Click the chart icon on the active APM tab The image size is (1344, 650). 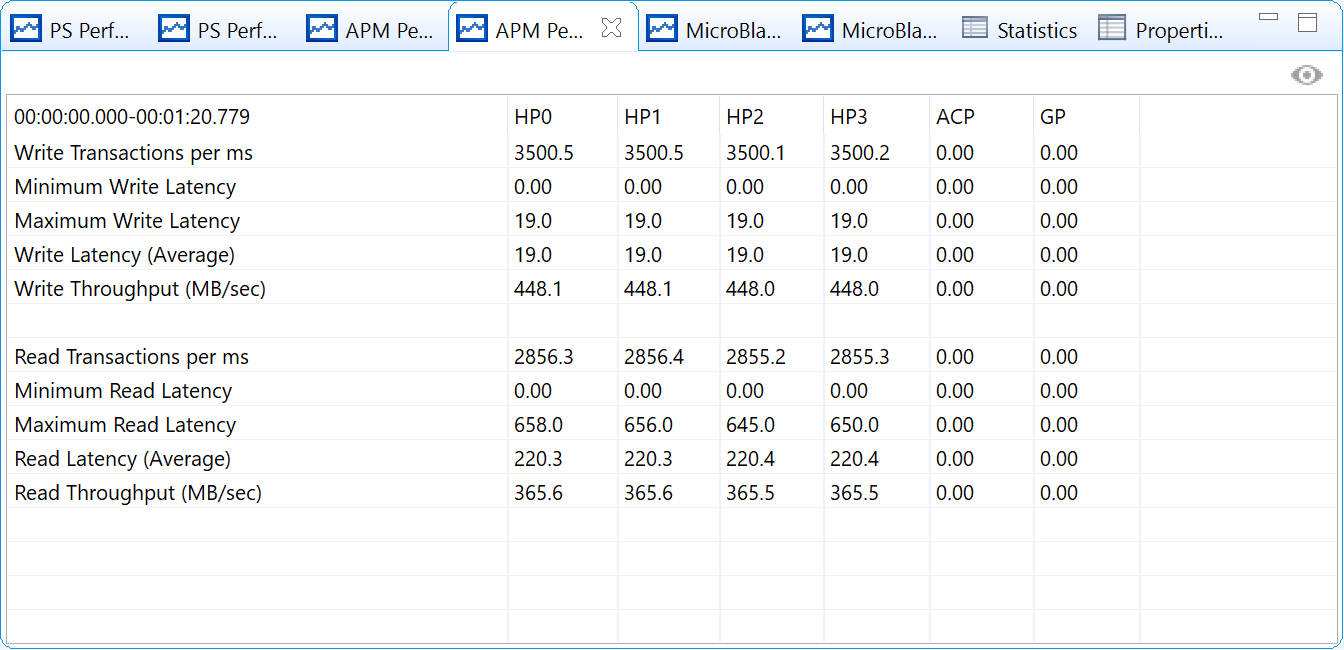[x=472, y=29]
